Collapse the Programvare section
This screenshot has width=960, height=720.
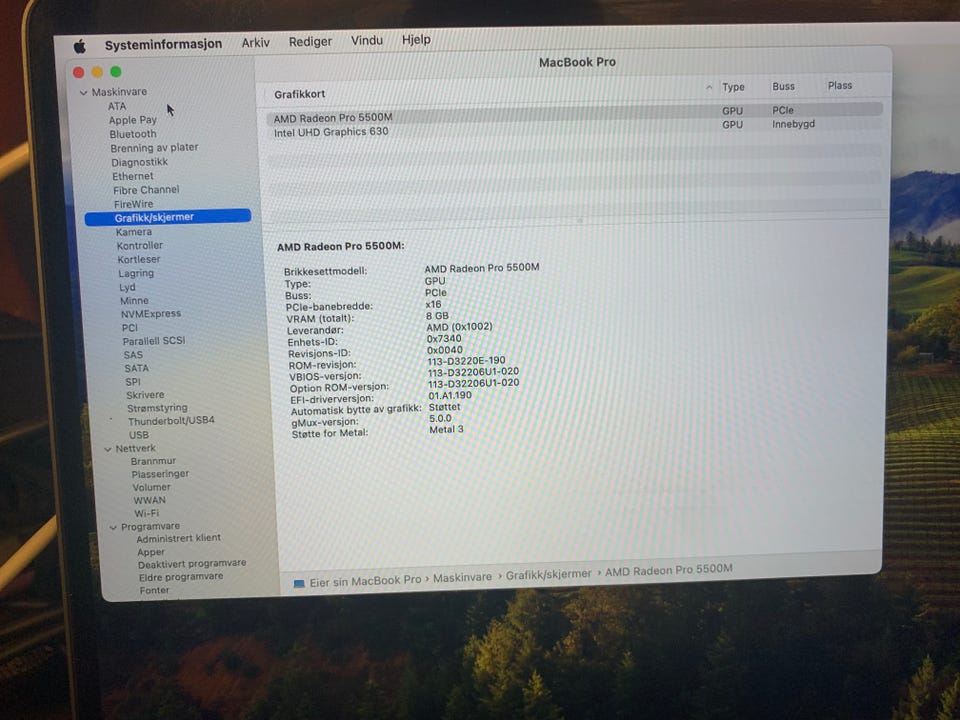tap(113, 527)
